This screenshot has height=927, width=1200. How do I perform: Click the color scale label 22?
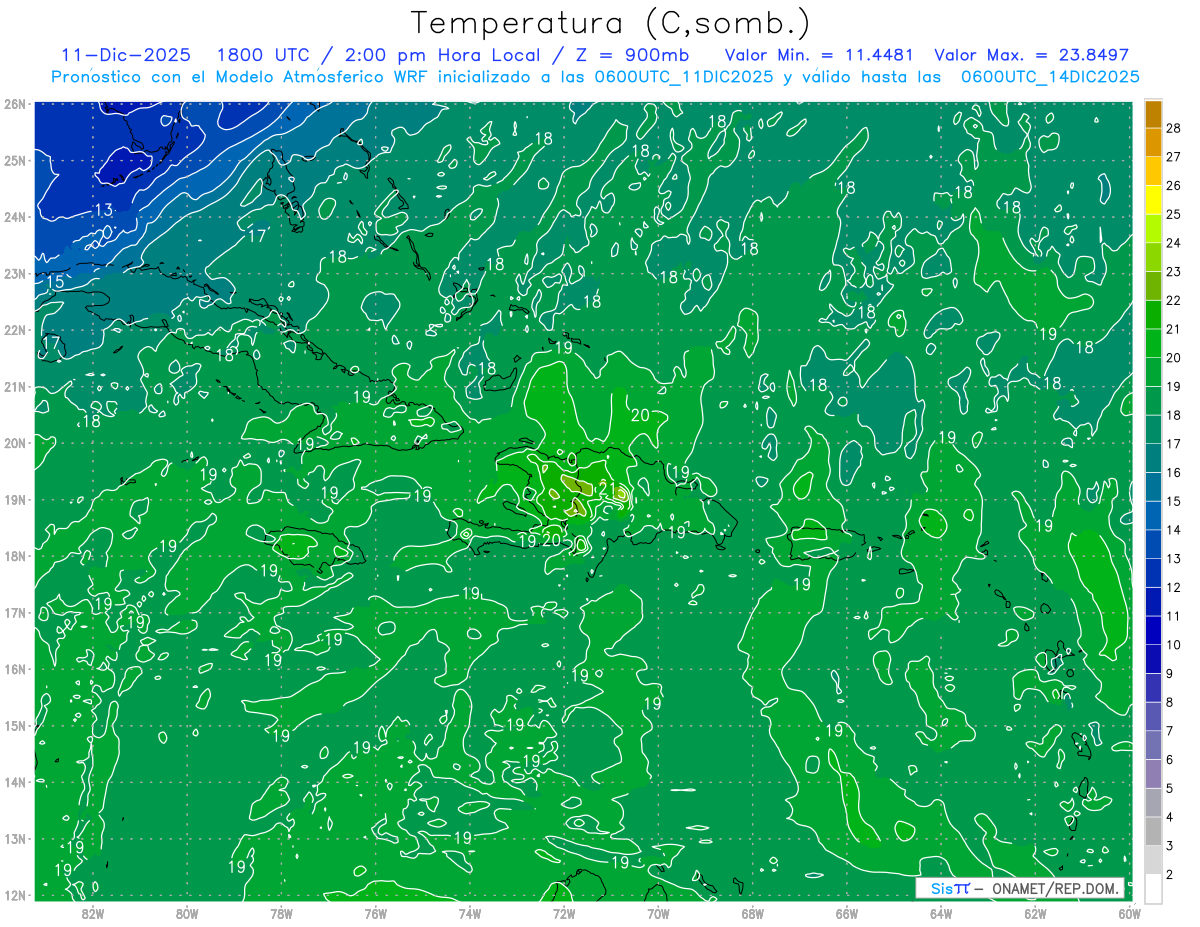[x=1174, y=300]
